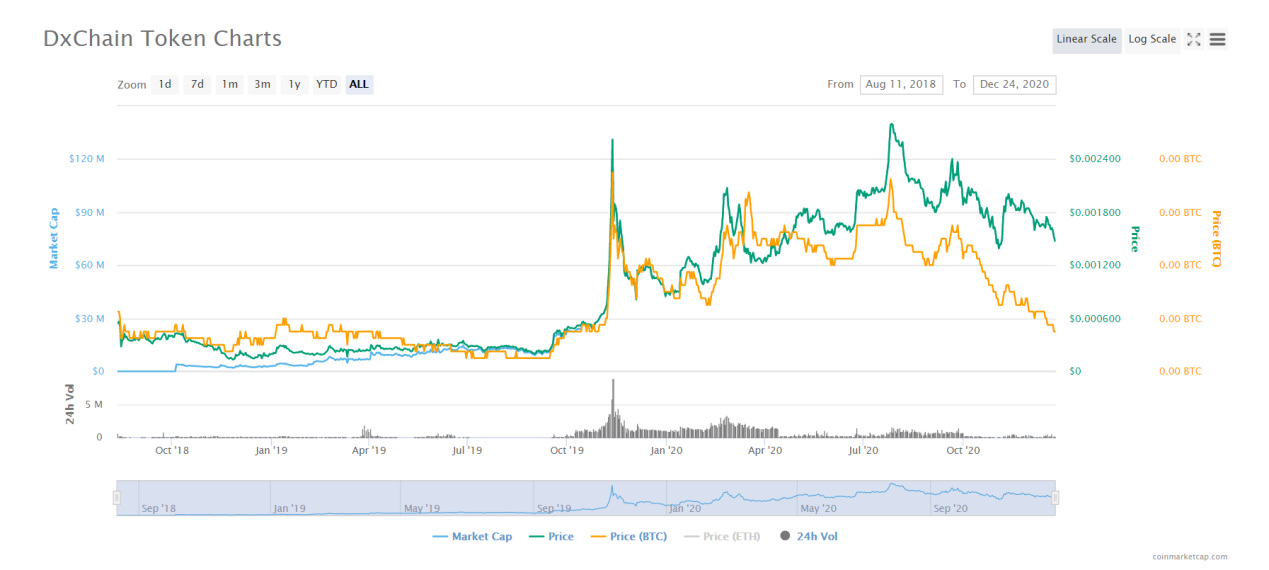Toggle the 24h Vol legend dot

point(785,536)
